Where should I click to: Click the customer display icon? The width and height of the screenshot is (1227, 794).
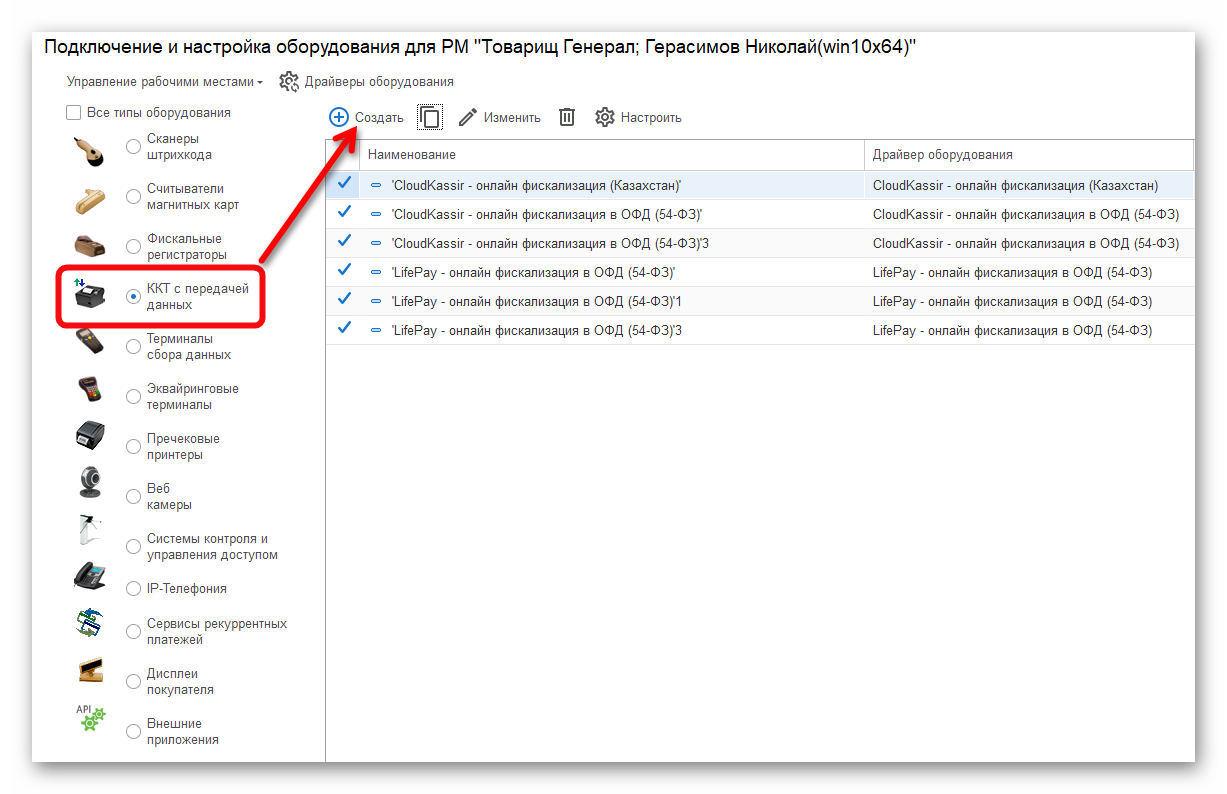[x=89, y=671]
